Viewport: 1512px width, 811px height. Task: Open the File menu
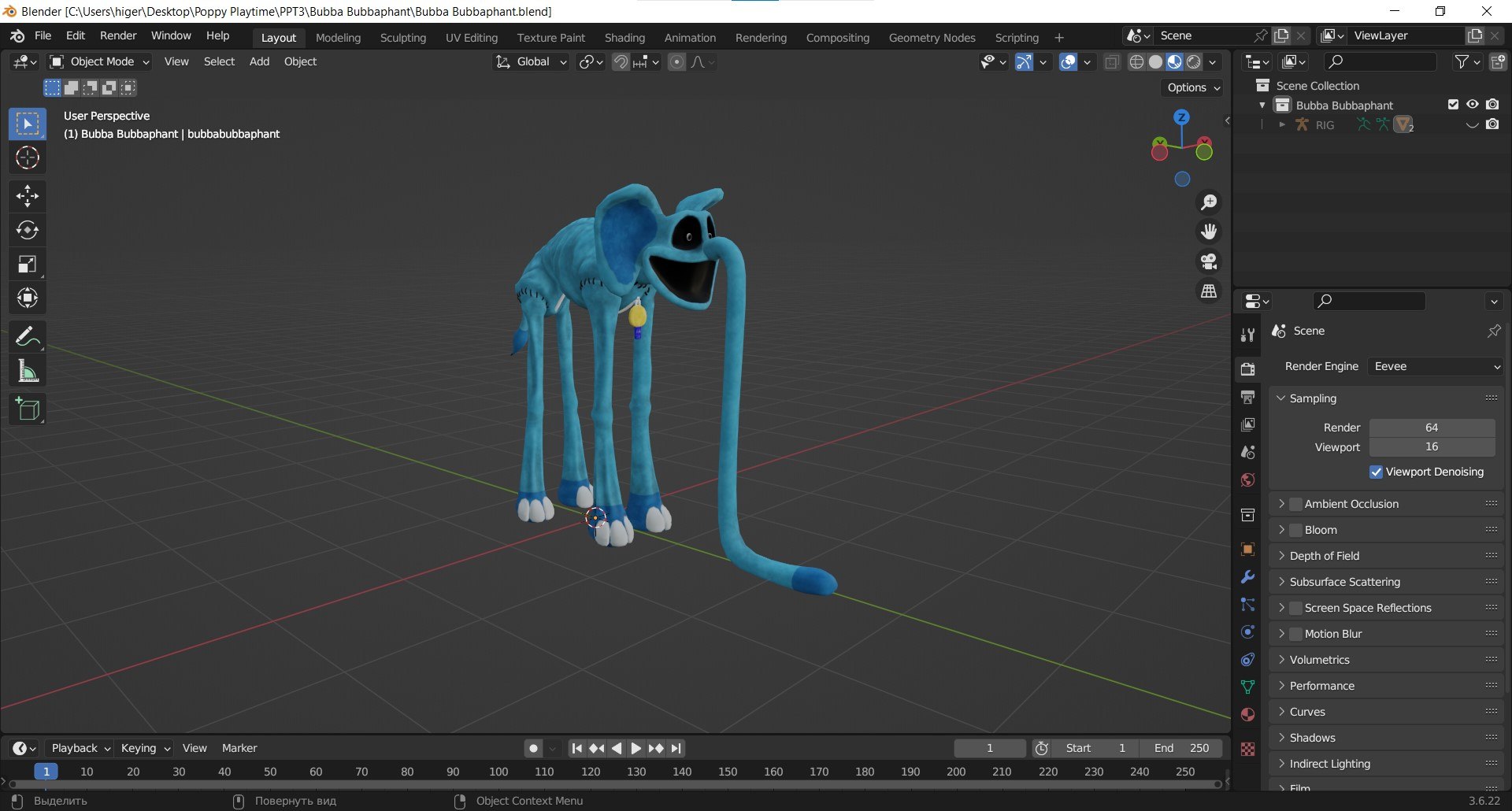click(43, 36)
